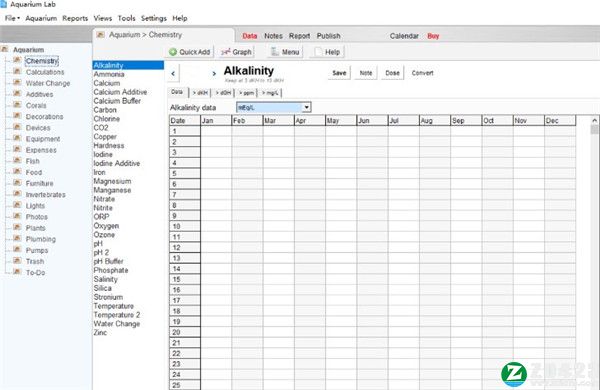
Task: Click the Dose button
Action: (392, 73)
